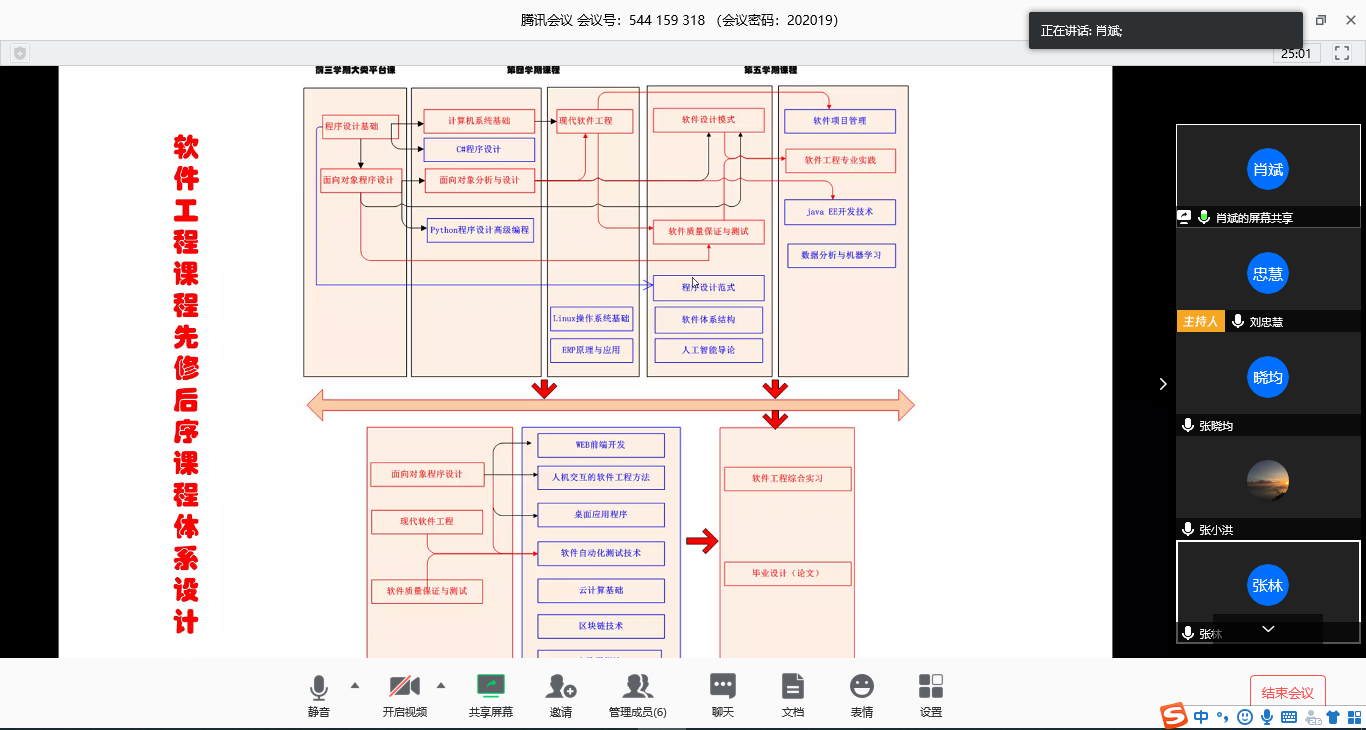Expand audio options arrow beside 静音

pos(354,685)
